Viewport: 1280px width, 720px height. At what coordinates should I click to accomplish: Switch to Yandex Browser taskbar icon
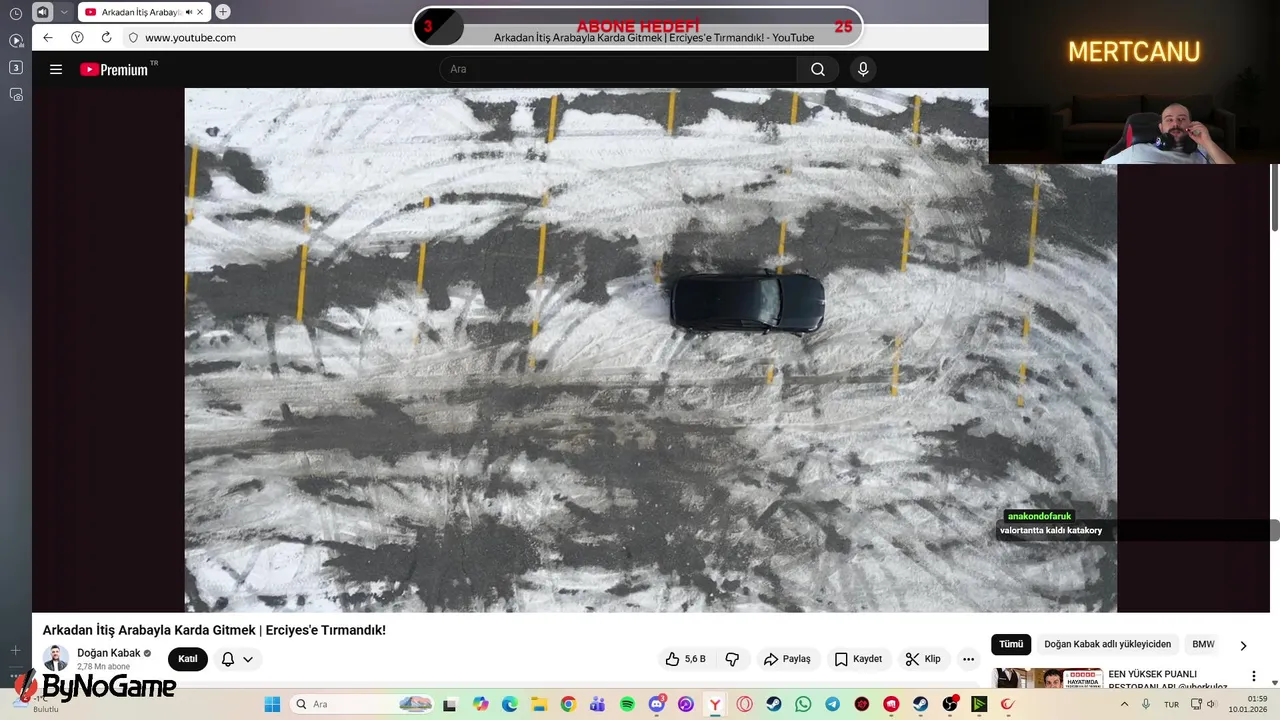tap(715, 704)
